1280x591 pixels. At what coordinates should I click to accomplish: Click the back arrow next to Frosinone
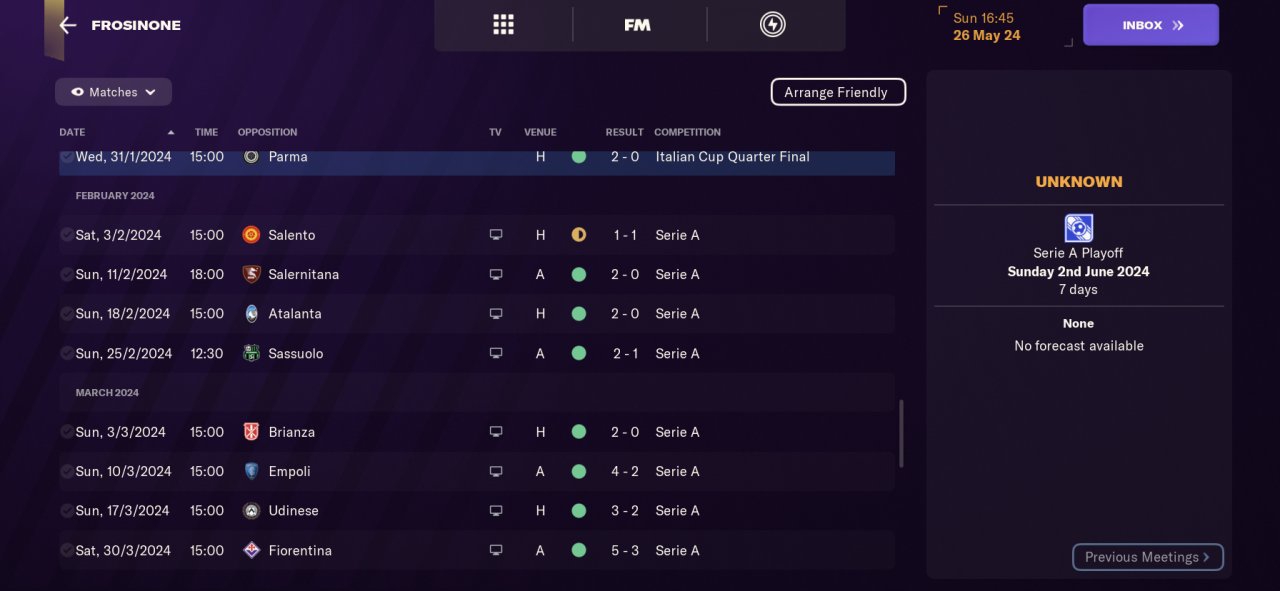click(x=67, y=25)
